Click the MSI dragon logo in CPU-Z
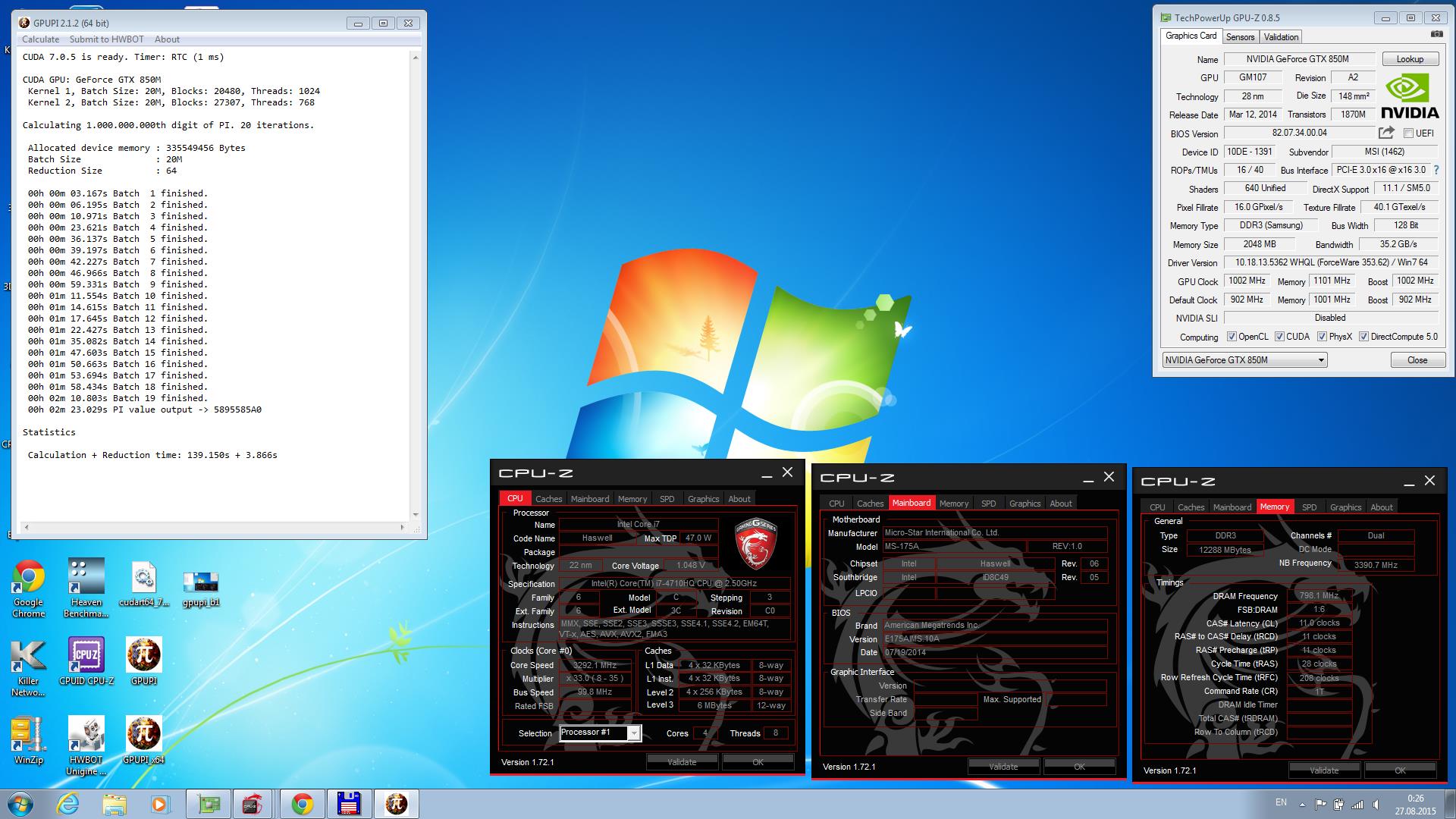The image size is (1456, 819). point(755,543)
